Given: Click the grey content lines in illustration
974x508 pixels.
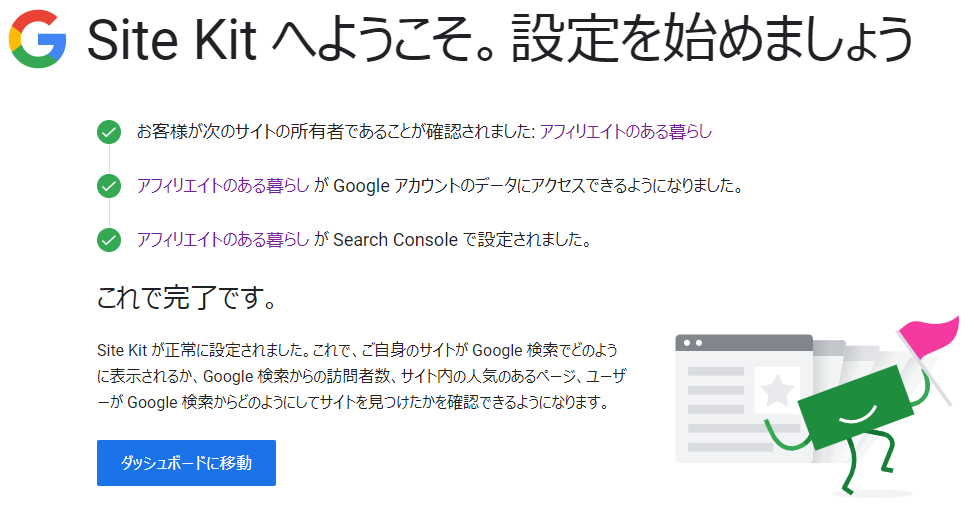Looking at the screenshot, I should [x=717, y=409].
